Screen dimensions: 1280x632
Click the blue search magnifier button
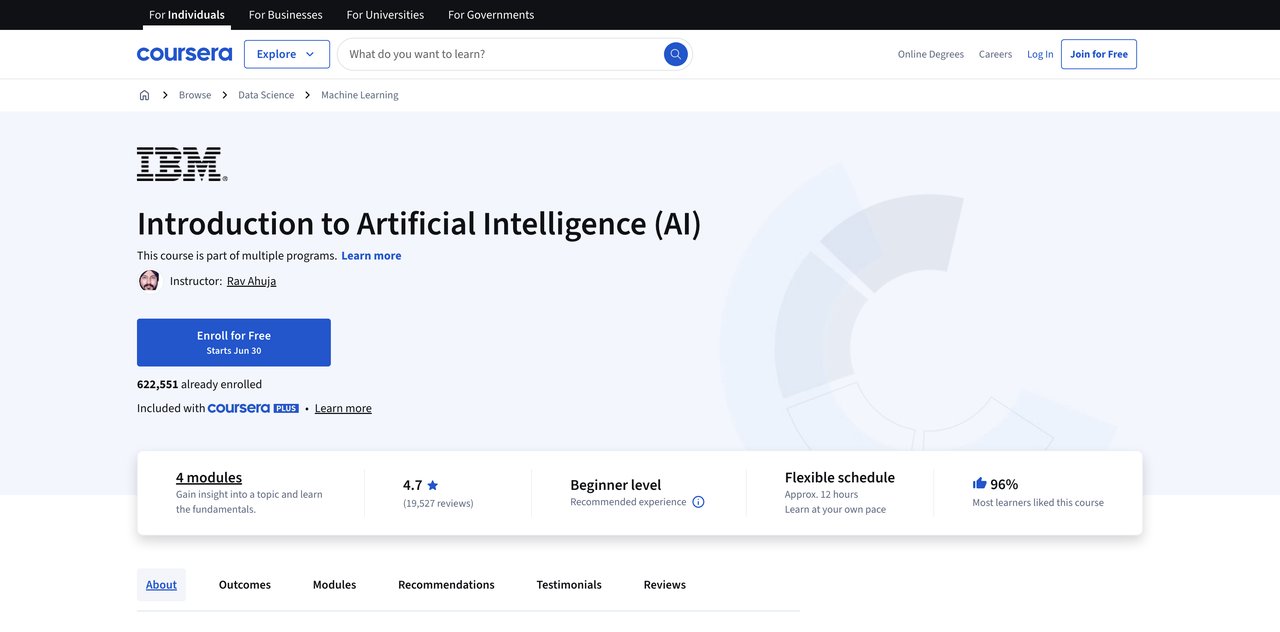676,54
